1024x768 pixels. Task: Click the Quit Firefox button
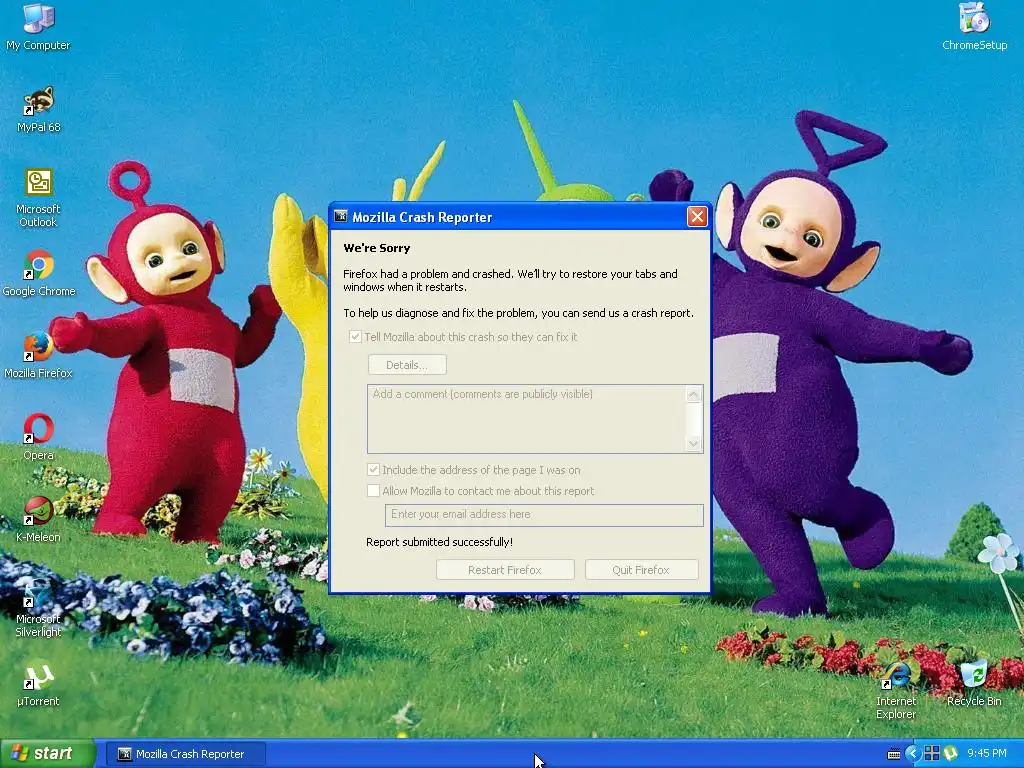(641, 569)
